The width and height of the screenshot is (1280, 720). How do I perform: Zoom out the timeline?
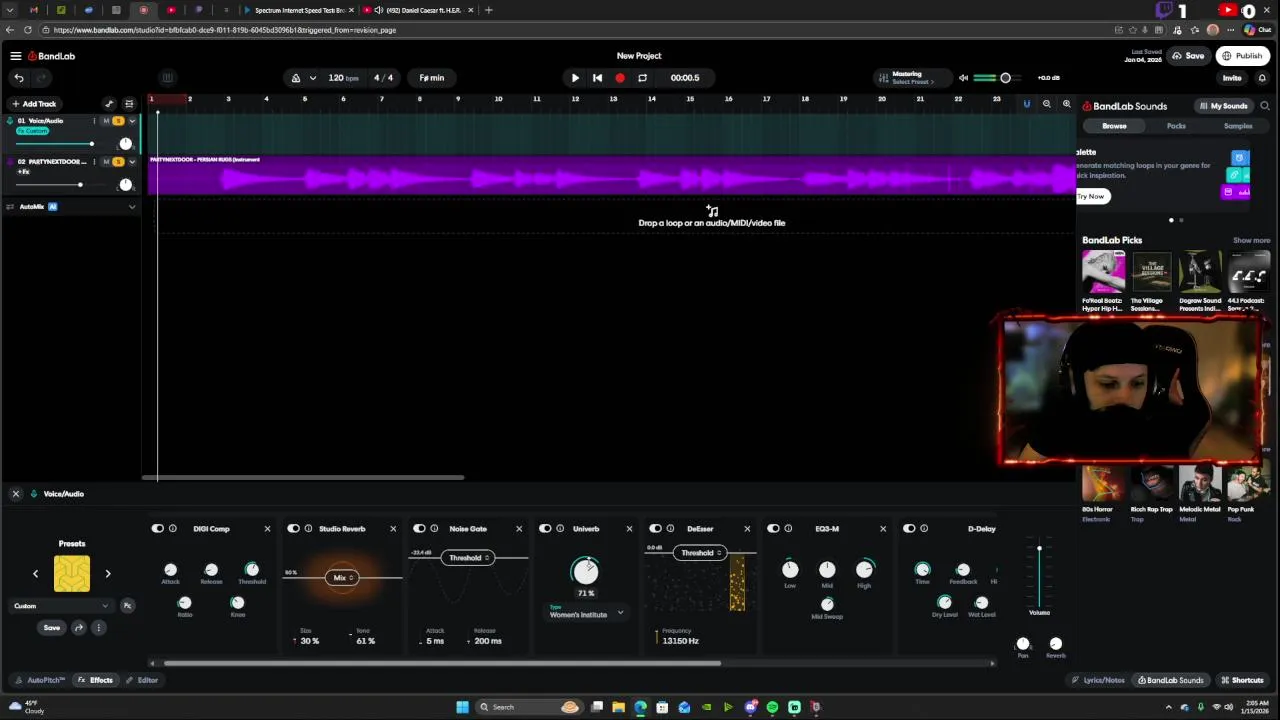coord(1047,104)
